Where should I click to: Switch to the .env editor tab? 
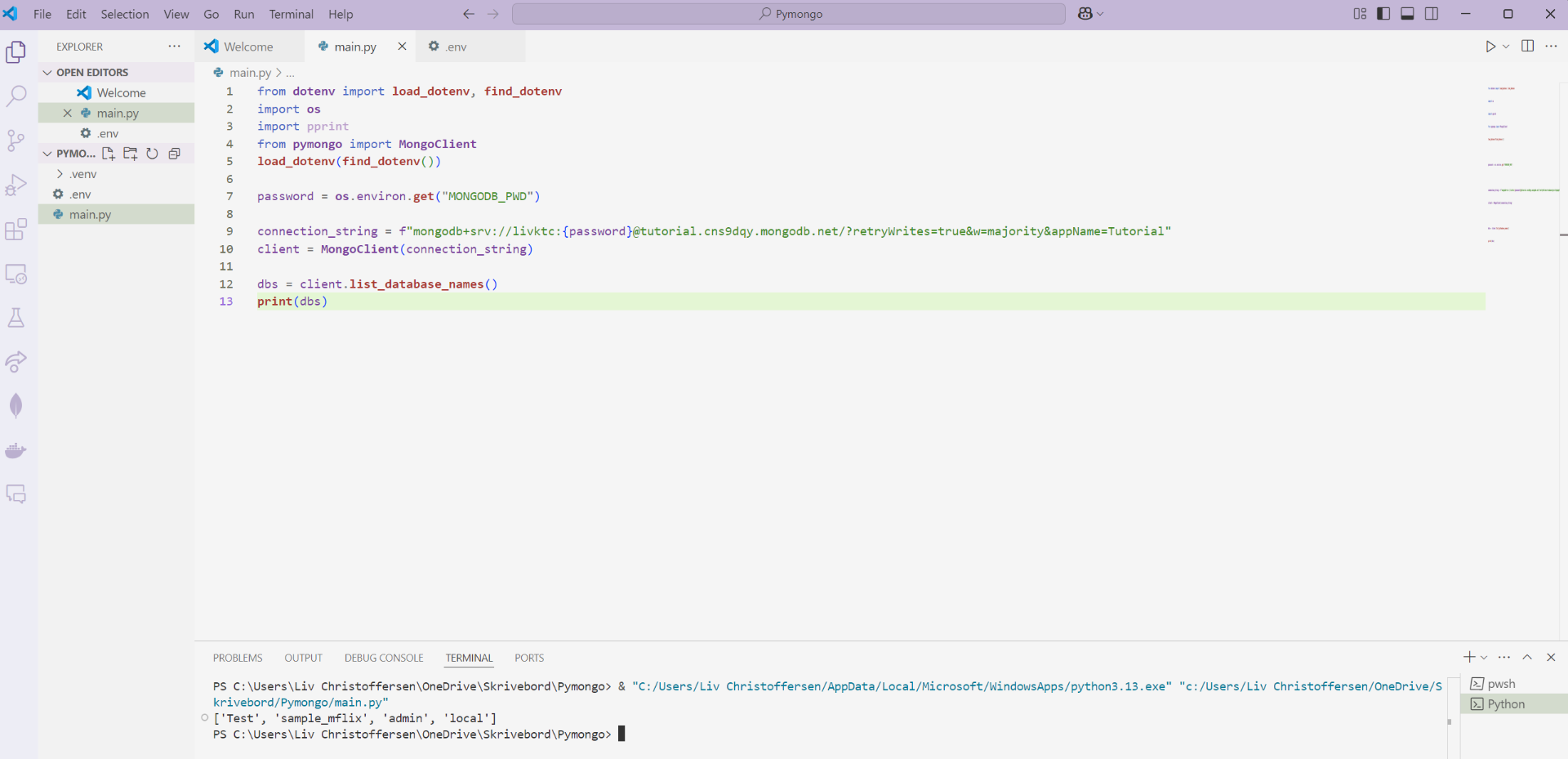pos(456,47)
